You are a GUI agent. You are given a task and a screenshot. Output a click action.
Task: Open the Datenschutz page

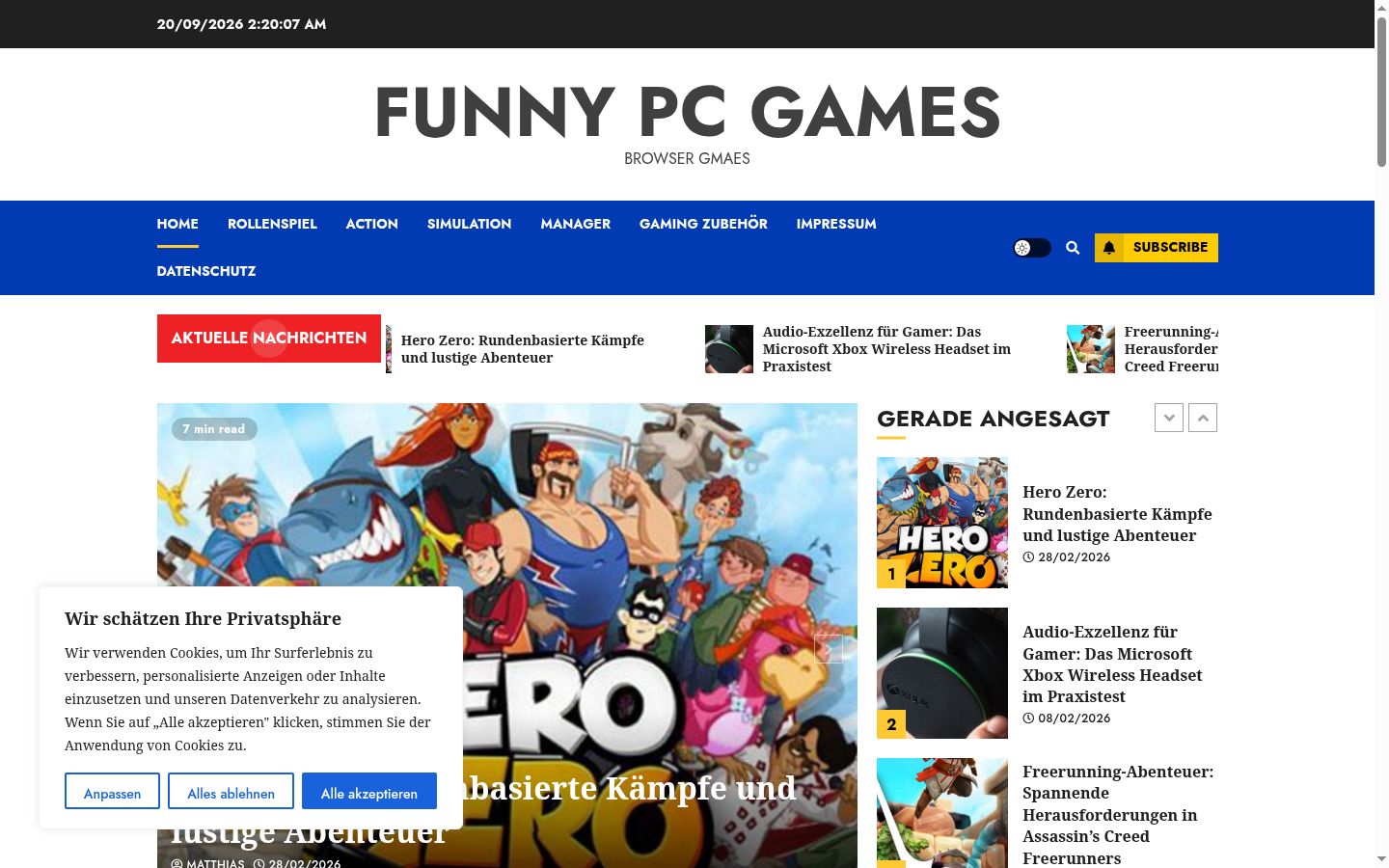click(x=206, y=271)
